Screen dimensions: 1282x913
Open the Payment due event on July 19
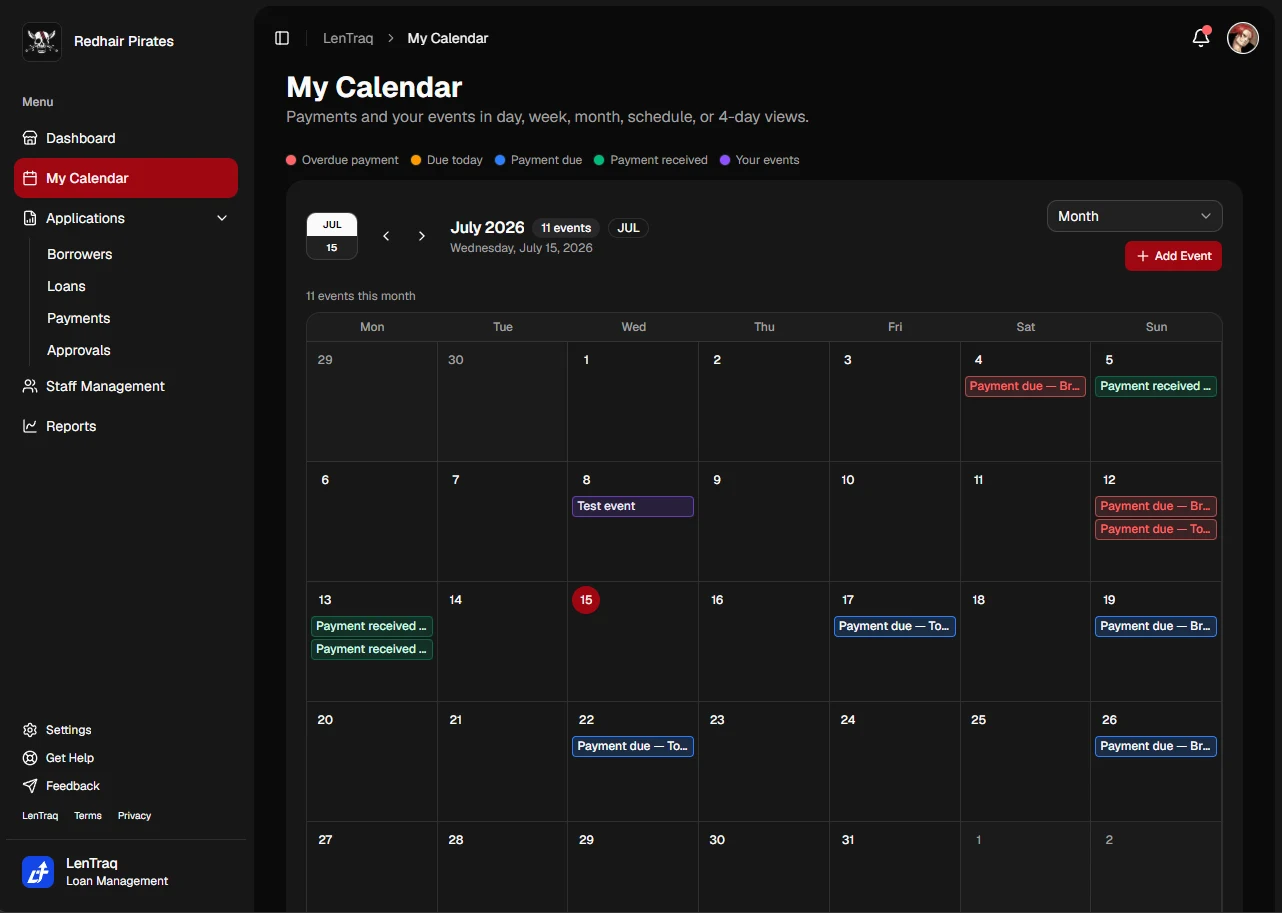tap(1156, 626)
